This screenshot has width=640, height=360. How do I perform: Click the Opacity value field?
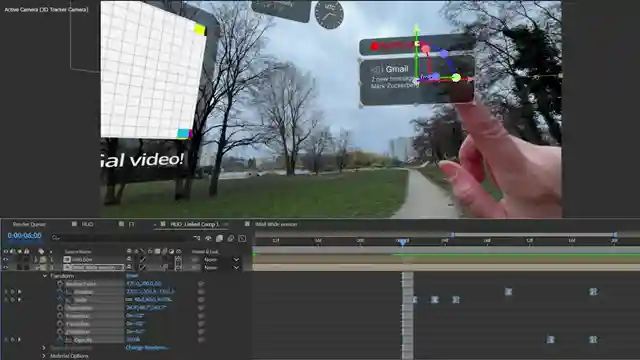pos(133,340)
